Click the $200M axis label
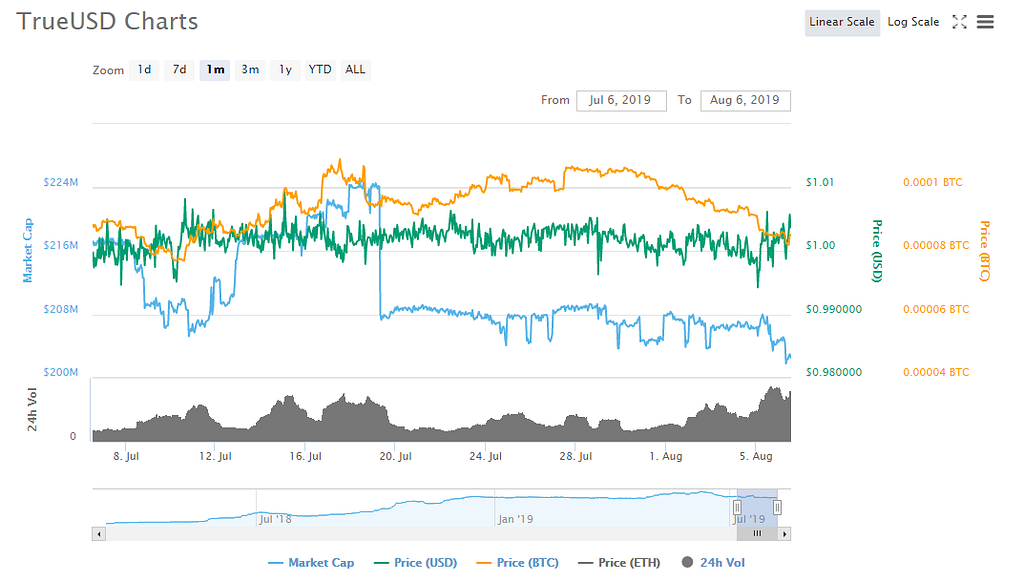Image resolution: width=1024 pixels, height=578 pixels. pyautogui.click(x=61, y=372)
